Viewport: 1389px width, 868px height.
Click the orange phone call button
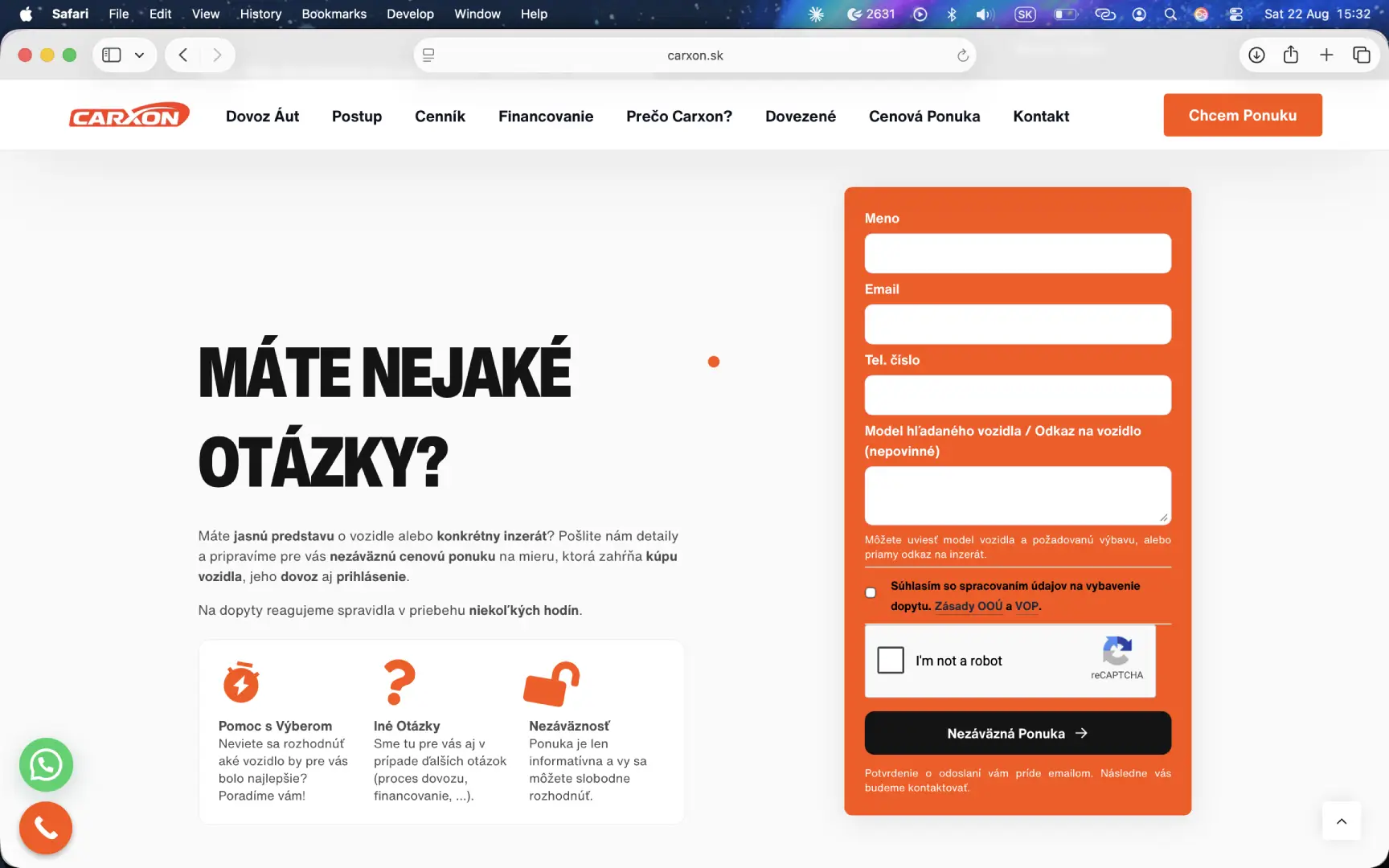[46, 828]
